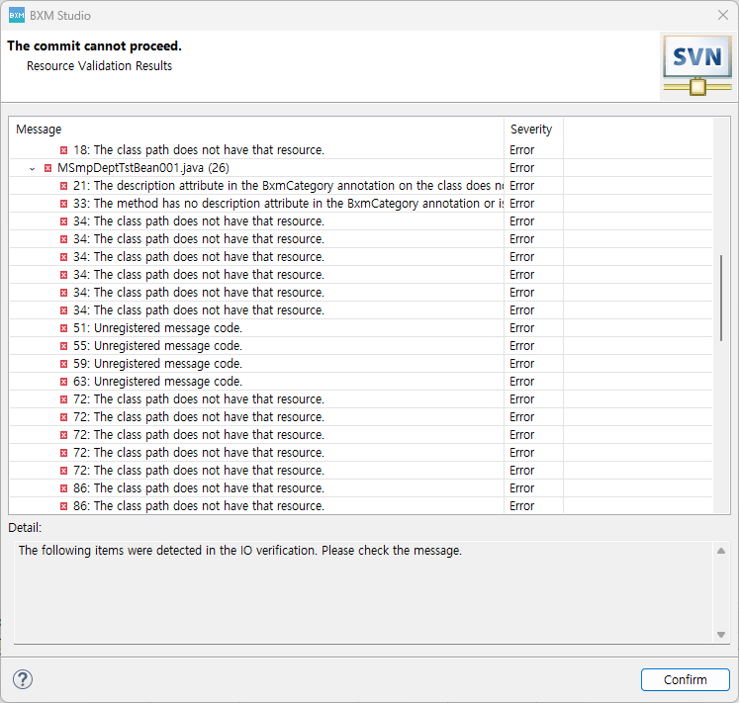Click the error icon on line 18 row
This screenshot has width=739, height=703.
[x=64, y=150]
